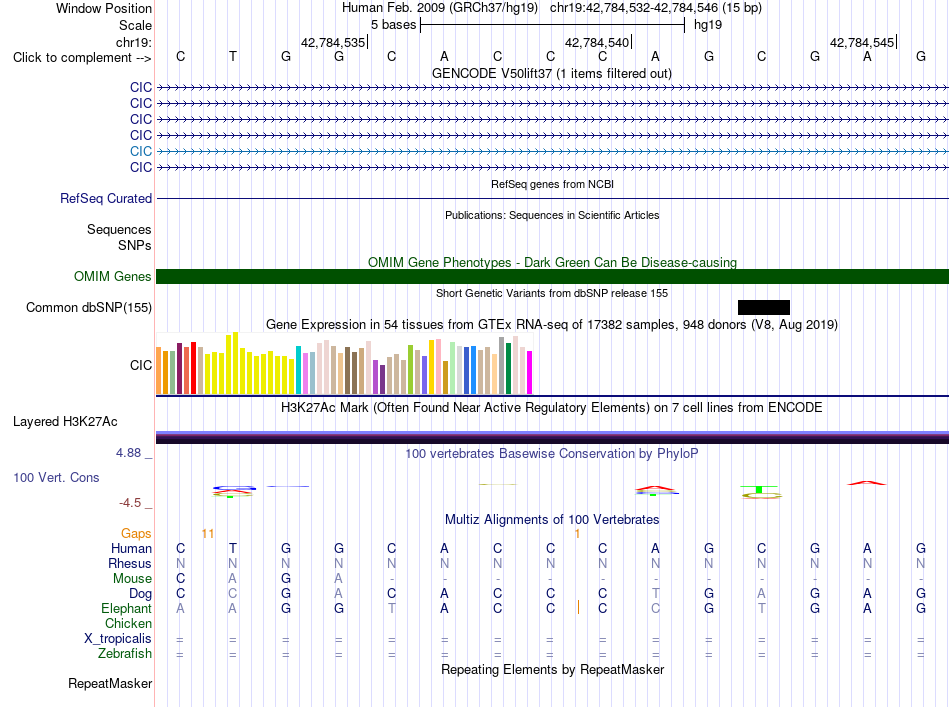950x707 pixels.
Task: Click the T base in the chr19 sequence row
Action: click(233, 57)
